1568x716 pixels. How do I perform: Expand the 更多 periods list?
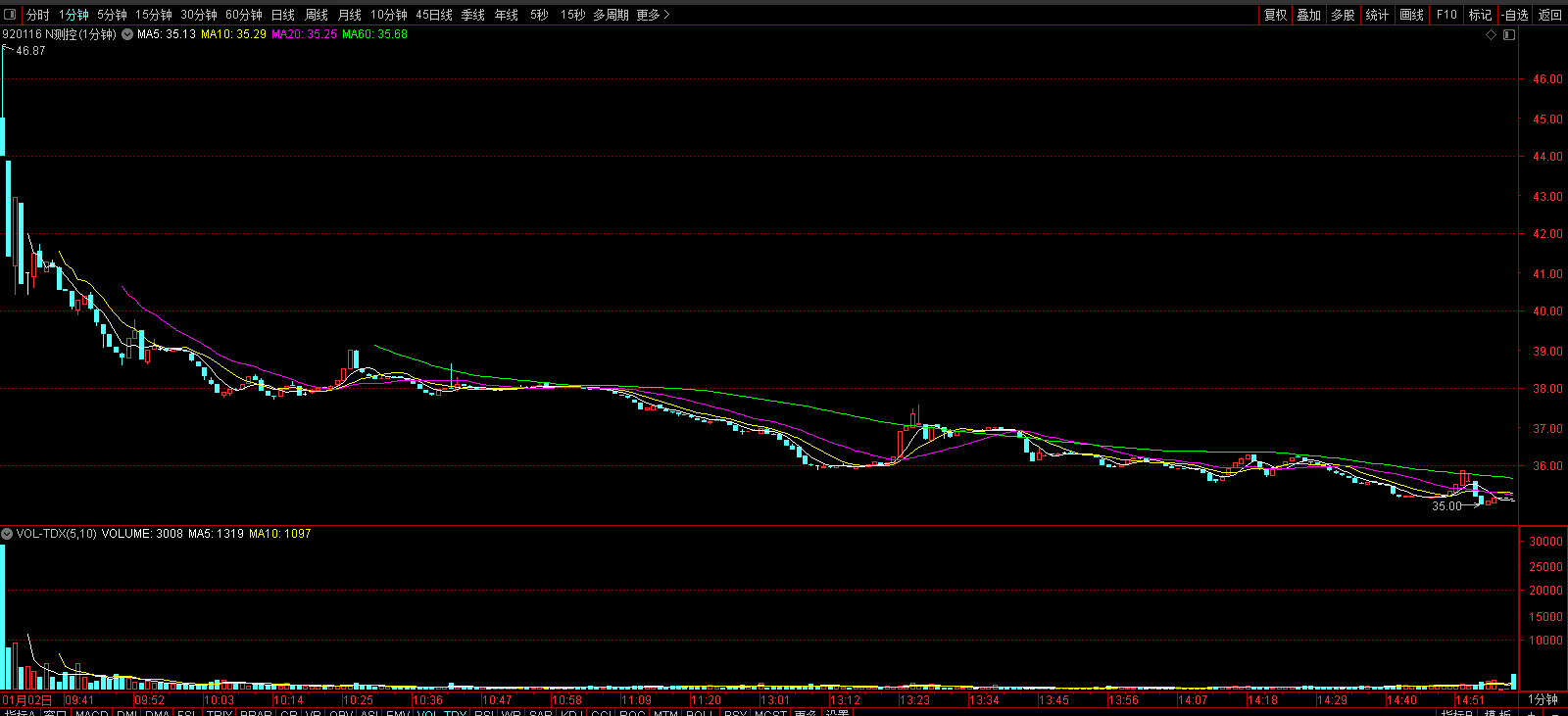[x=653, y=15]
